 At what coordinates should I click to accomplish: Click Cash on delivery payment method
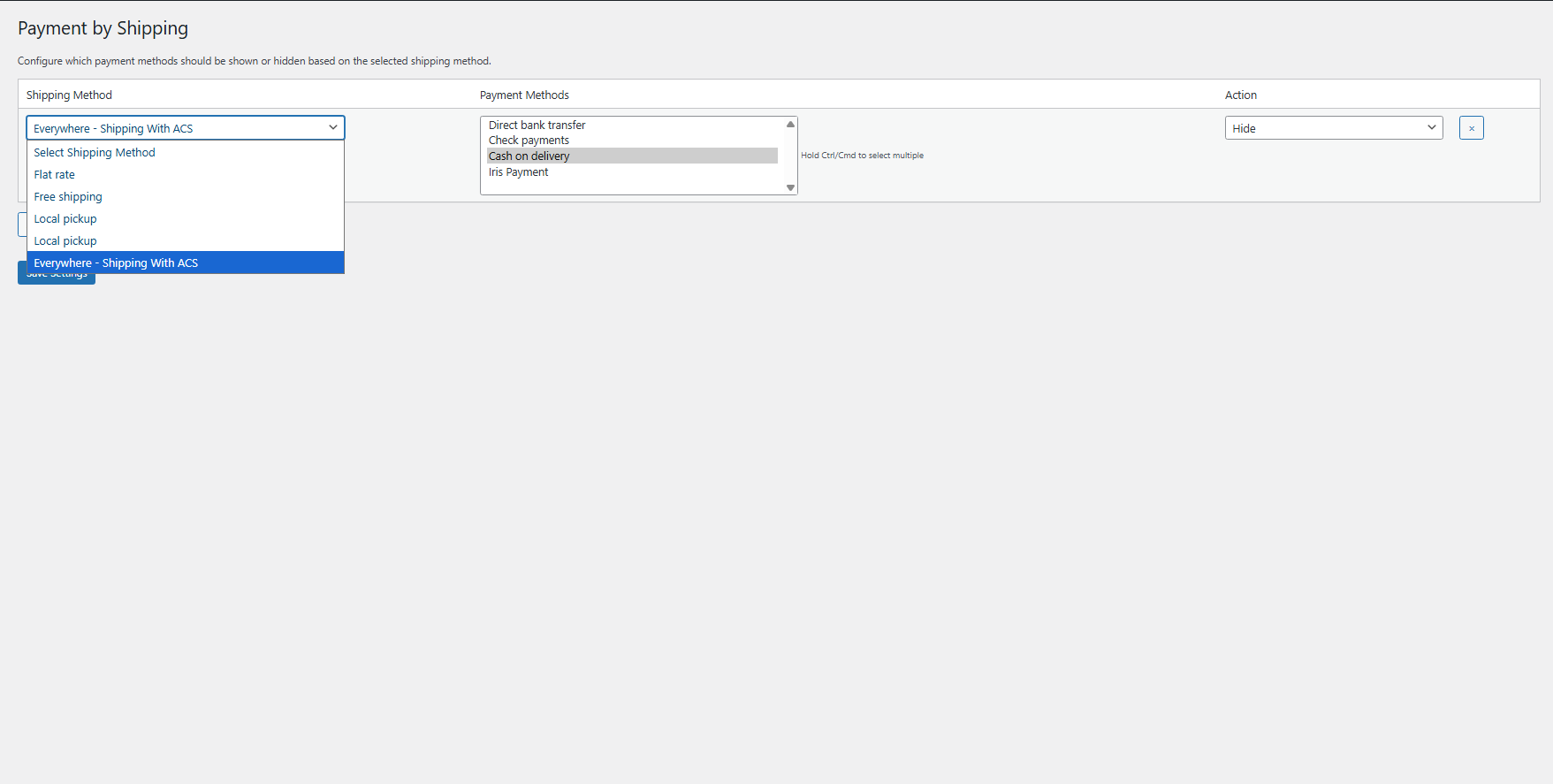(x=529, y=156)
